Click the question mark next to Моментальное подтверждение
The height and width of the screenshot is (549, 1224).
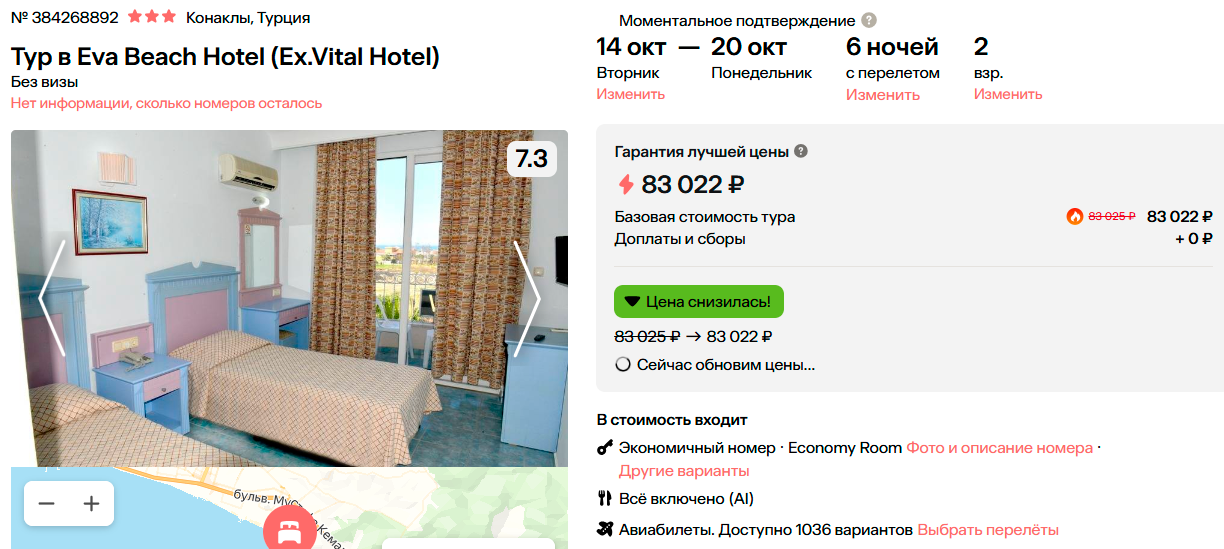[x=869, y=20]
